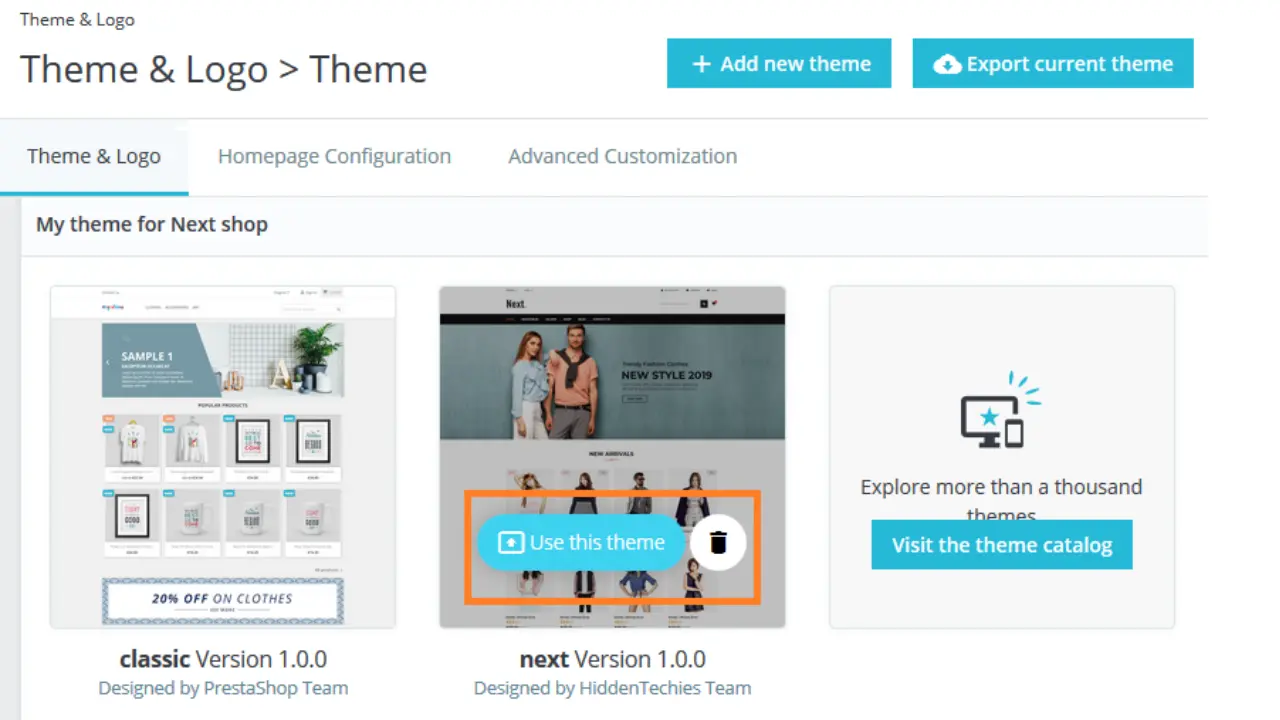Click 'Designed by PrestaShop Team' text
The image size is (1280, 720).
(x=223, y=688)
